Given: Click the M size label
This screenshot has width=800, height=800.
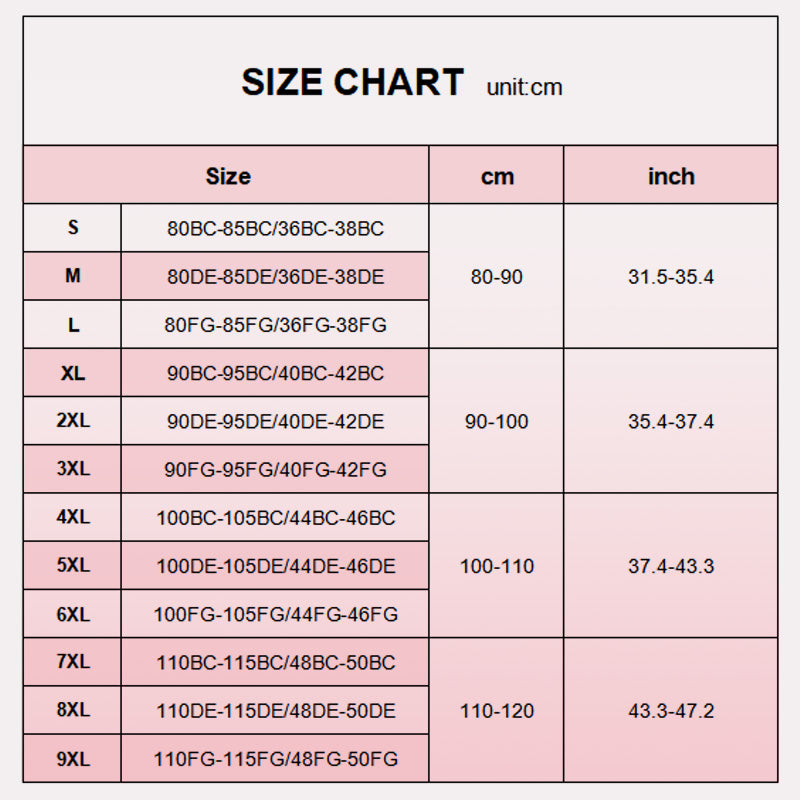Looking at the screenshot, I should coord(73,276).
